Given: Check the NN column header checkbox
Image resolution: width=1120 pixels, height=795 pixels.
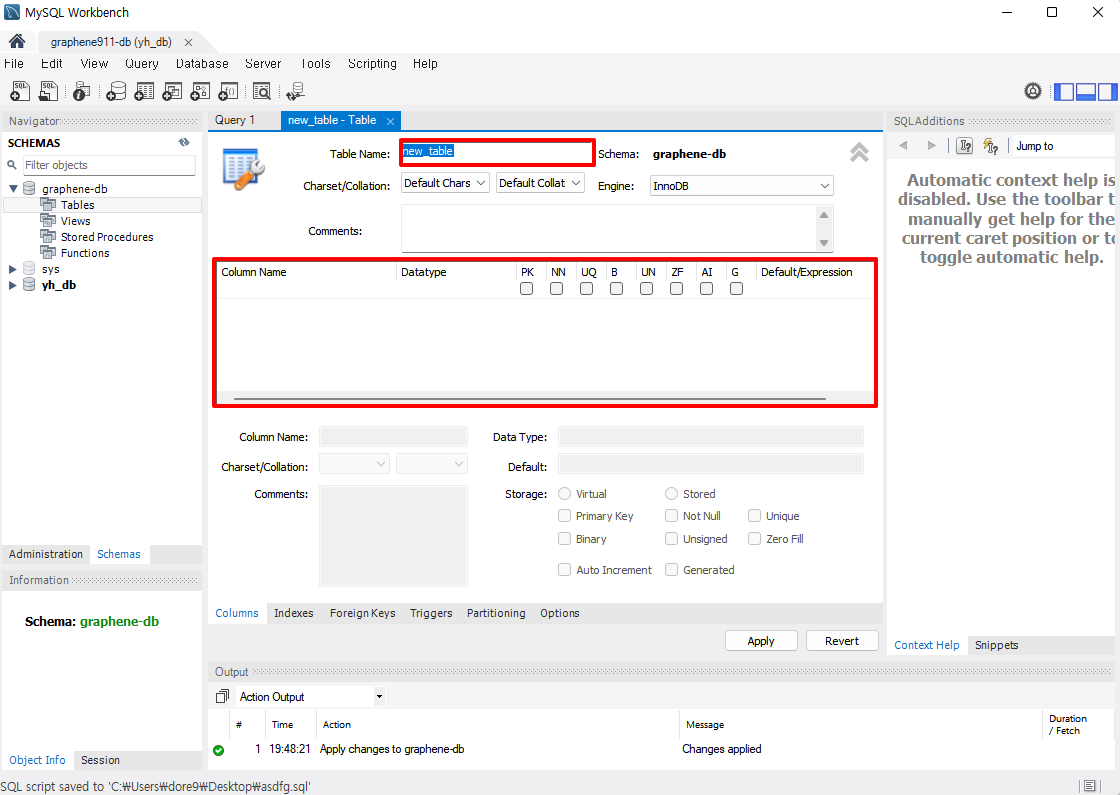Looking at the screenshot, I should tap(556, 289).
